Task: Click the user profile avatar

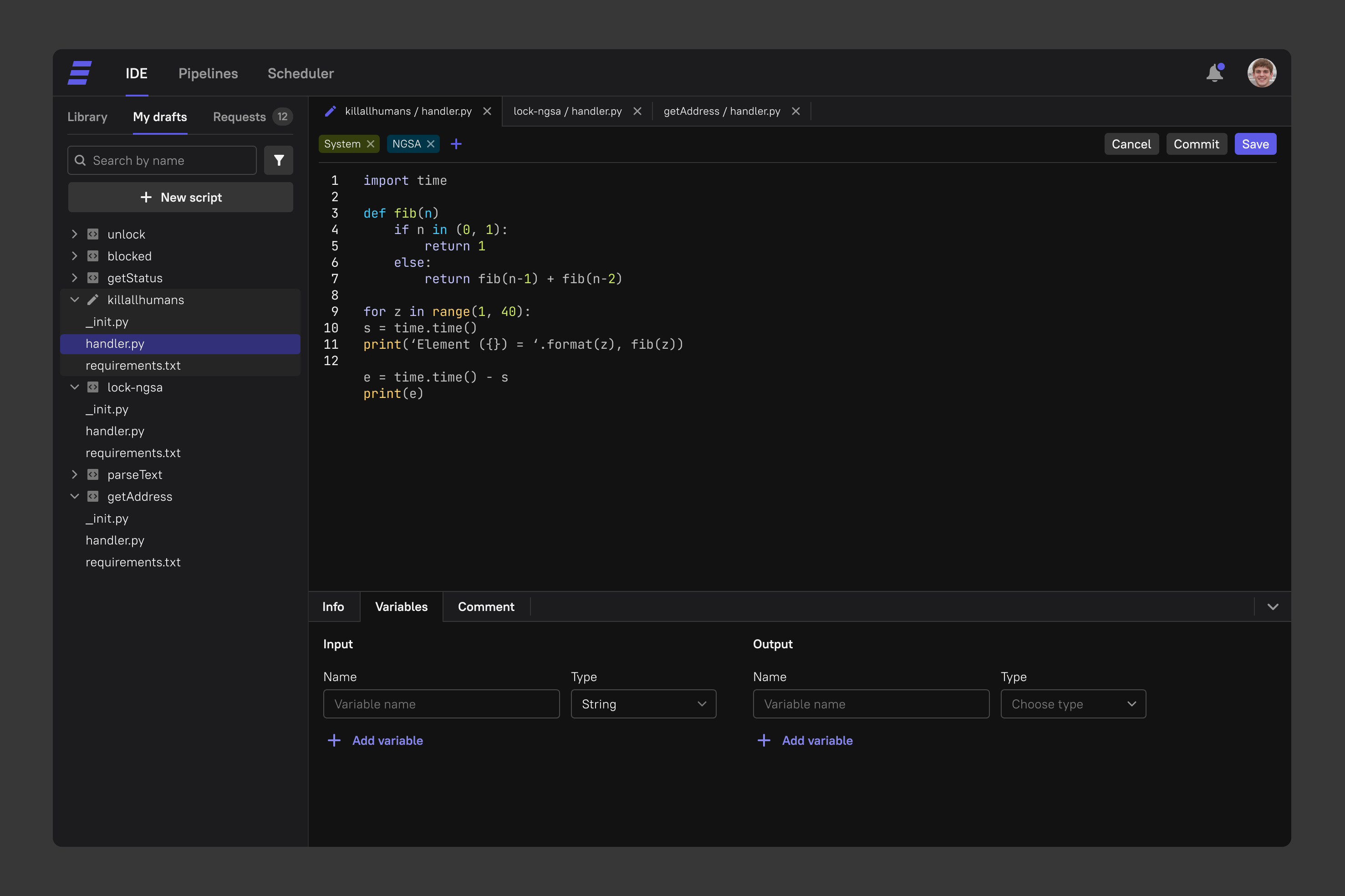Action: coord(1261,73)
